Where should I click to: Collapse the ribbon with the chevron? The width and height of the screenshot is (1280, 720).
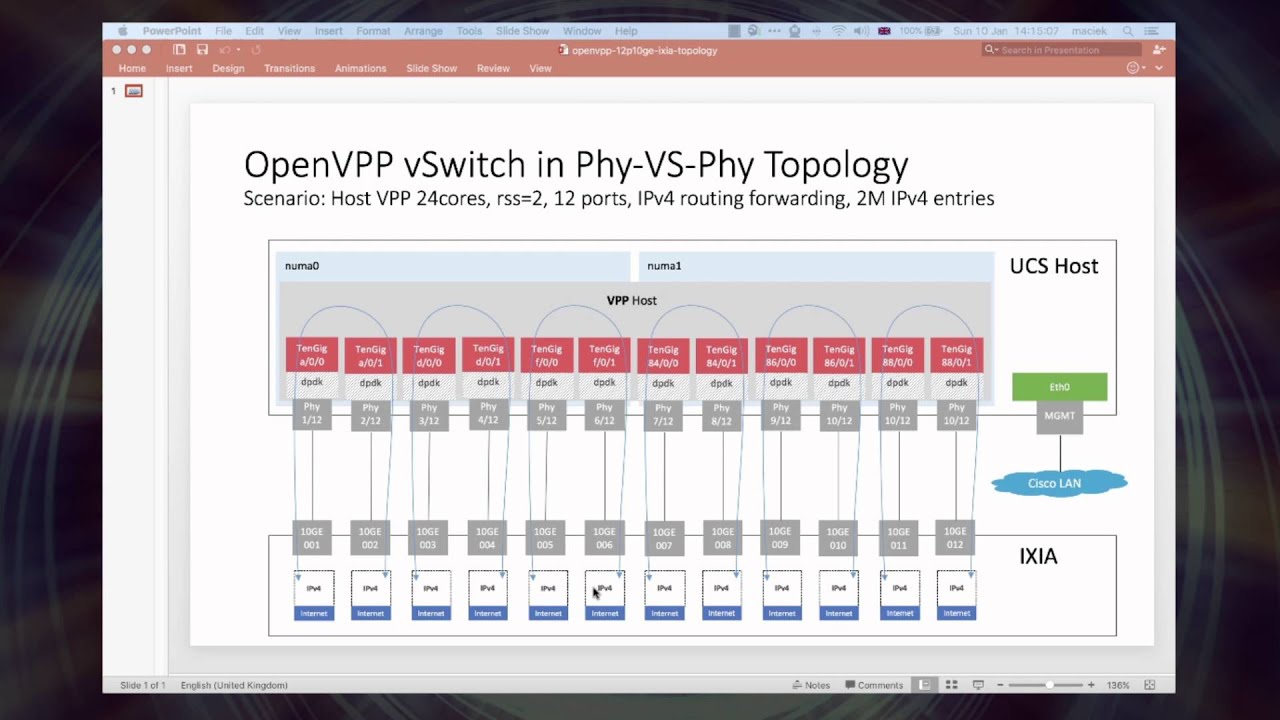pyautogui.click(x=1159, y=68)
